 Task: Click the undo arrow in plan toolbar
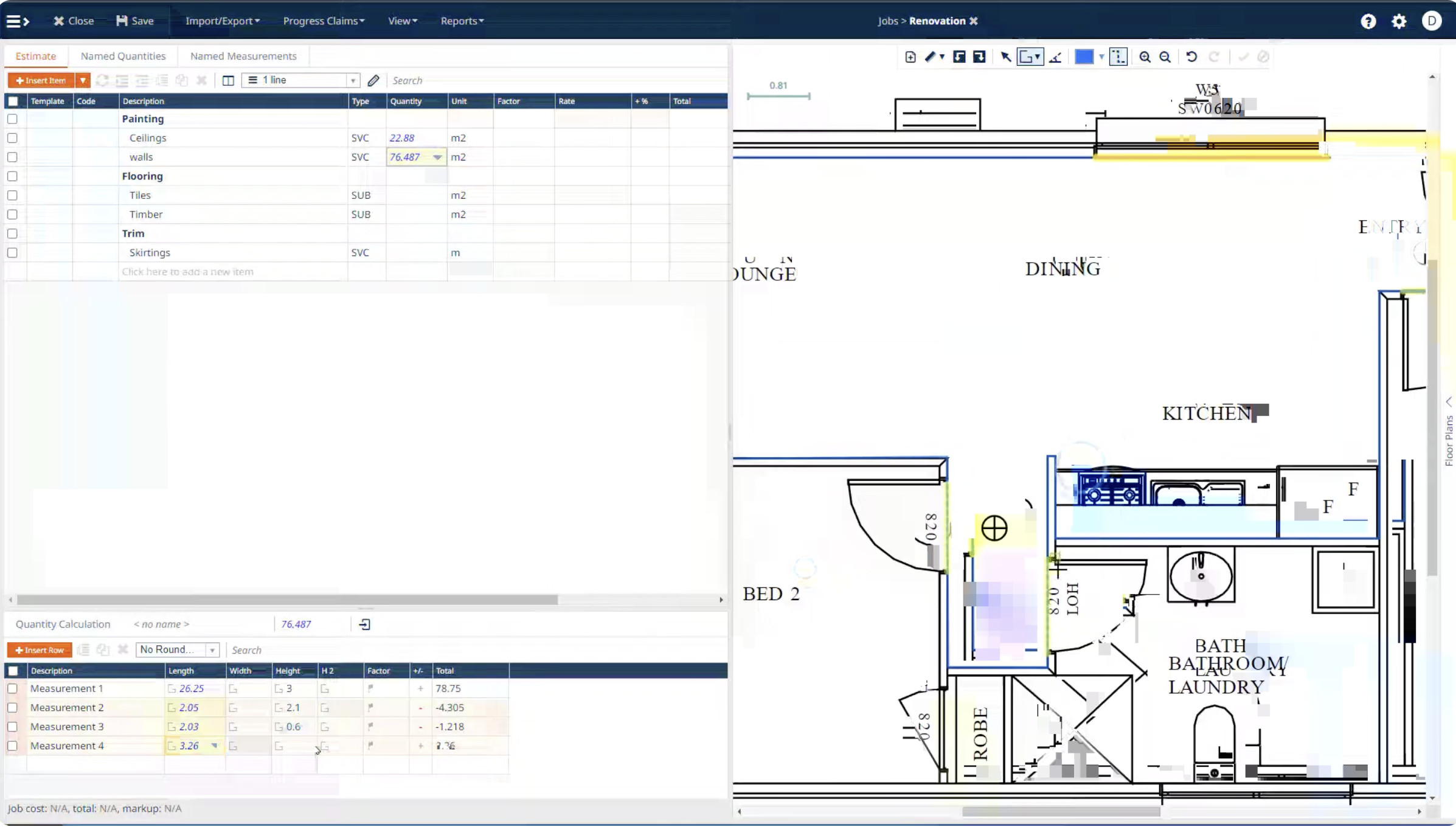pyautogui.click(x=1191, y=57)
